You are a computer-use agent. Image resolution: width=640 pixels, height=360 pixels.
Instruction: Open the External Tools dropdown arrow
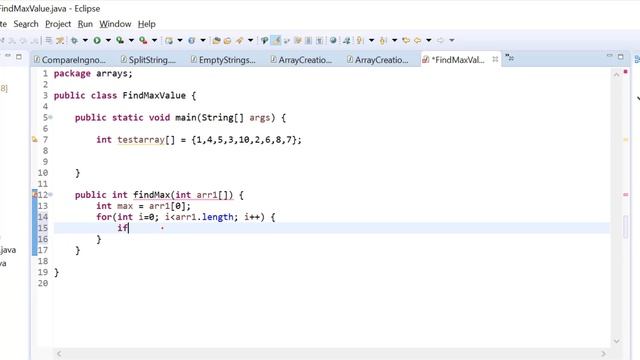tap(154, 40)
